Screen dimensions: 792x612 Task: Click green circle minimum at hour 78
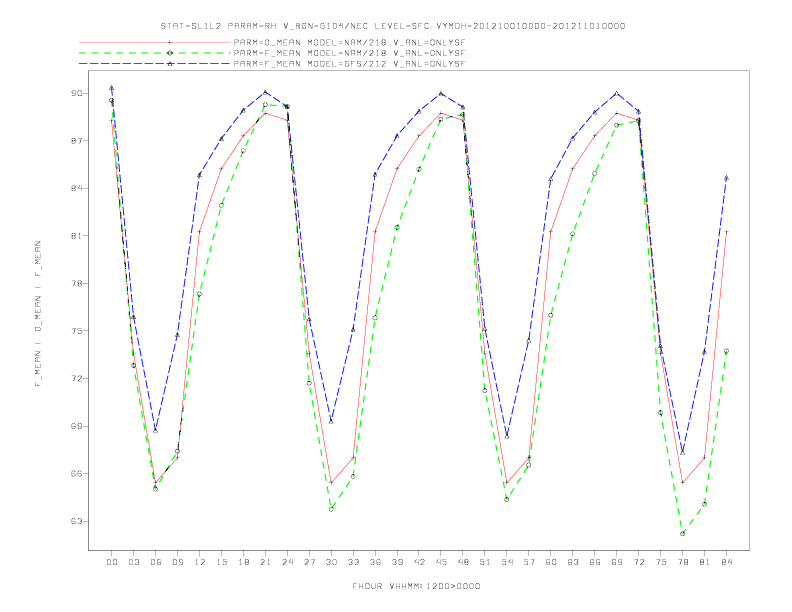(682, 534)
